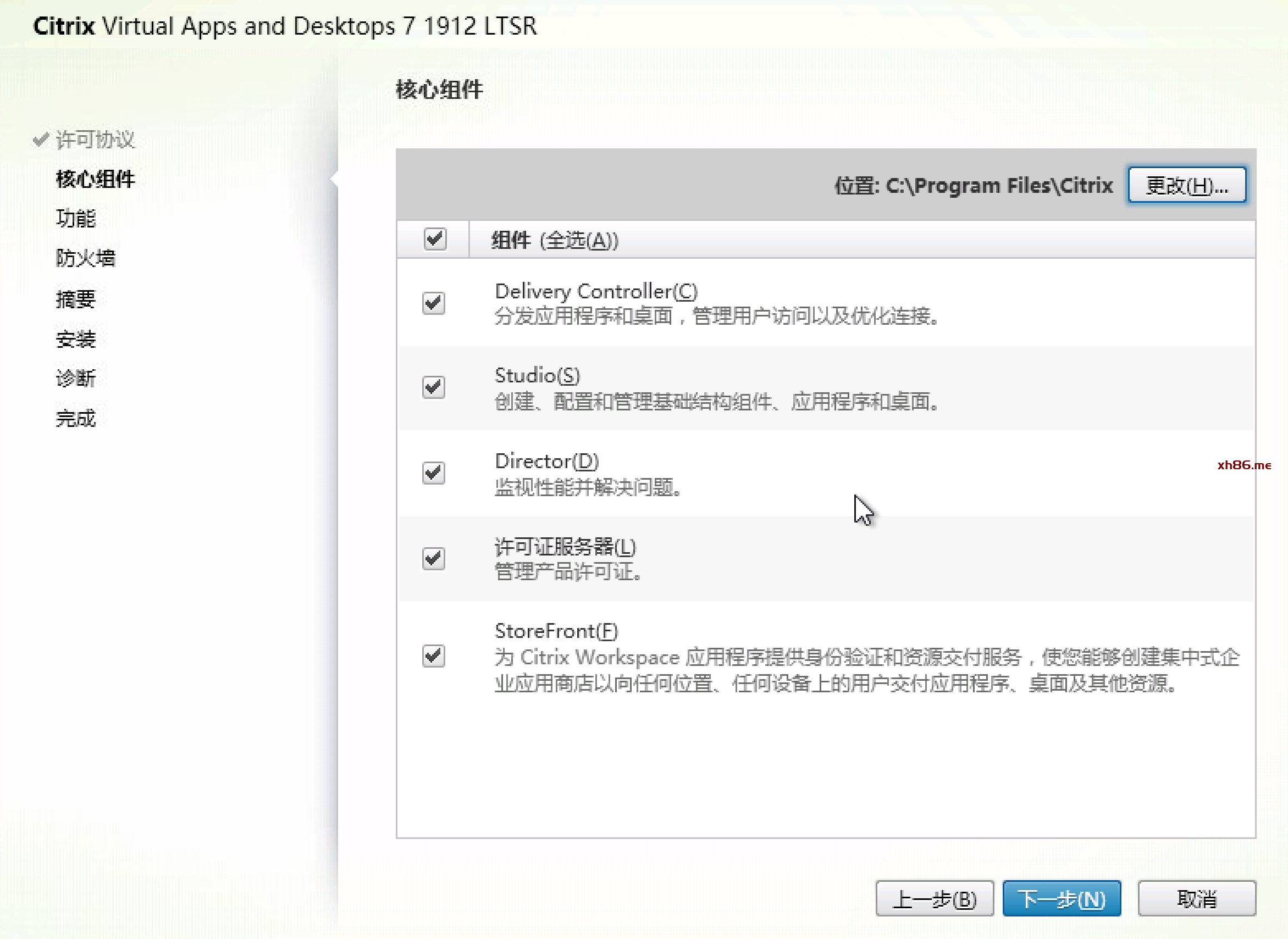1288x939 pixels.
Task: Uncheck the Delivery Controller checkbox
Action: 433,302
